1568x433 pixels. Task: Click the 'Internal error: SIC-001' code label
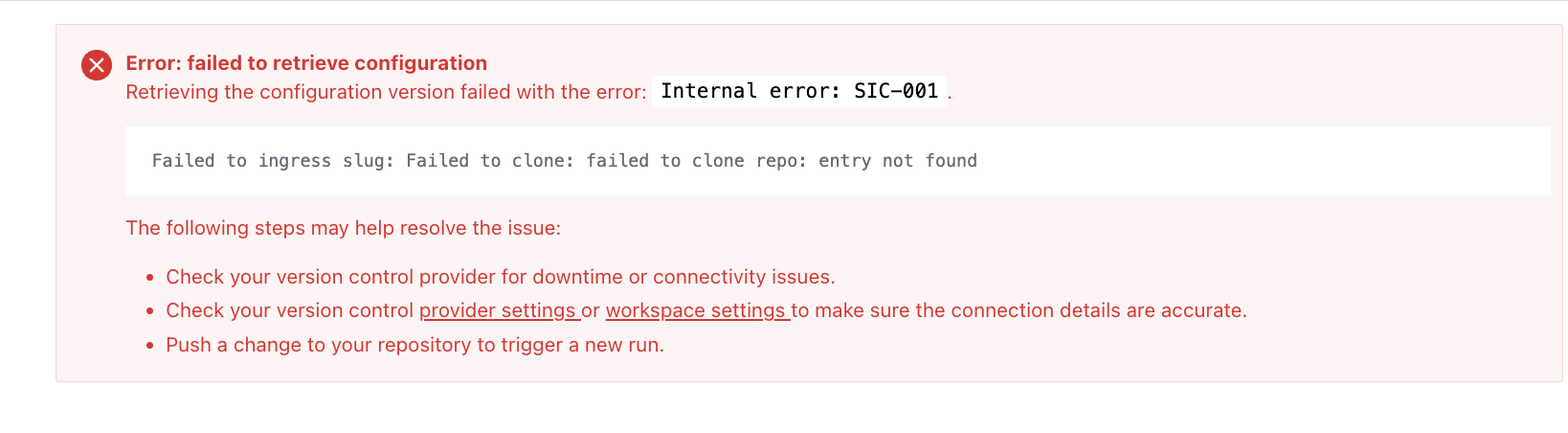pos(798,91)
